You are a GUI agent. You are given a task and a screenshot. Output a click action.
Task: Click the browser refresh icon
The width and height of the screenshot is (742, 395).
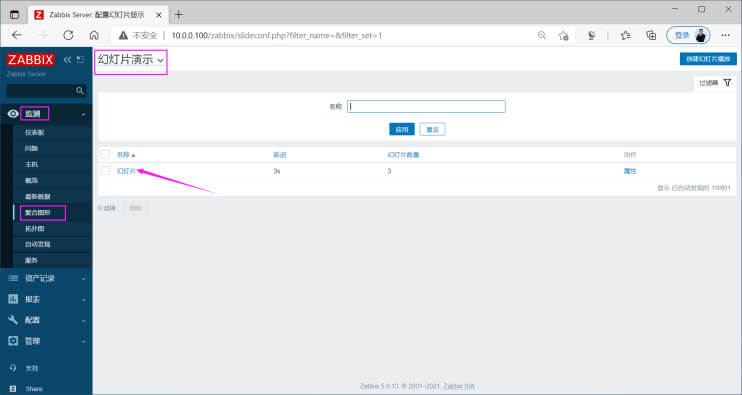coord(68,35)
